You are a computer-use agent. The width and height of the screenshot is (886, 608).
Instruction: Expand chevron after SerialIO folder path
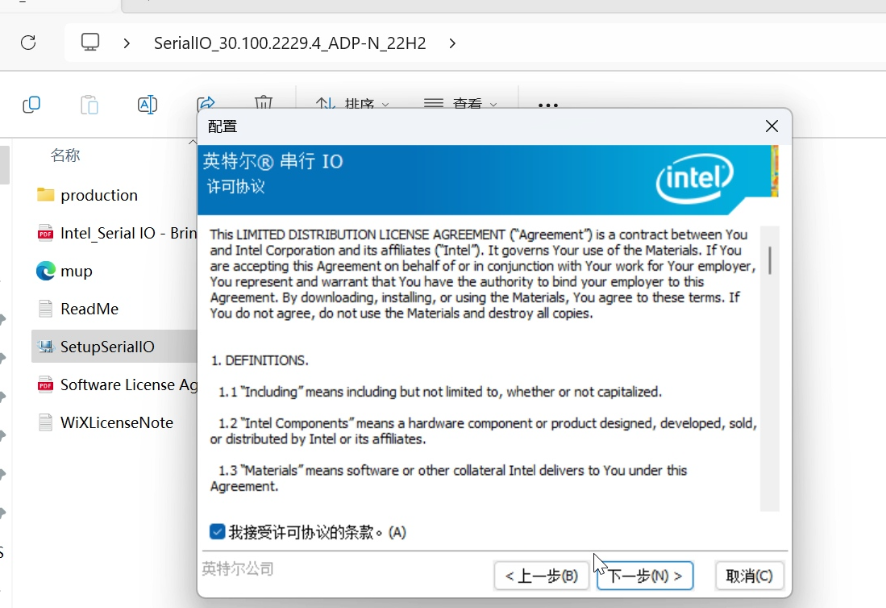pyautogui.click(x=453, y=43)
